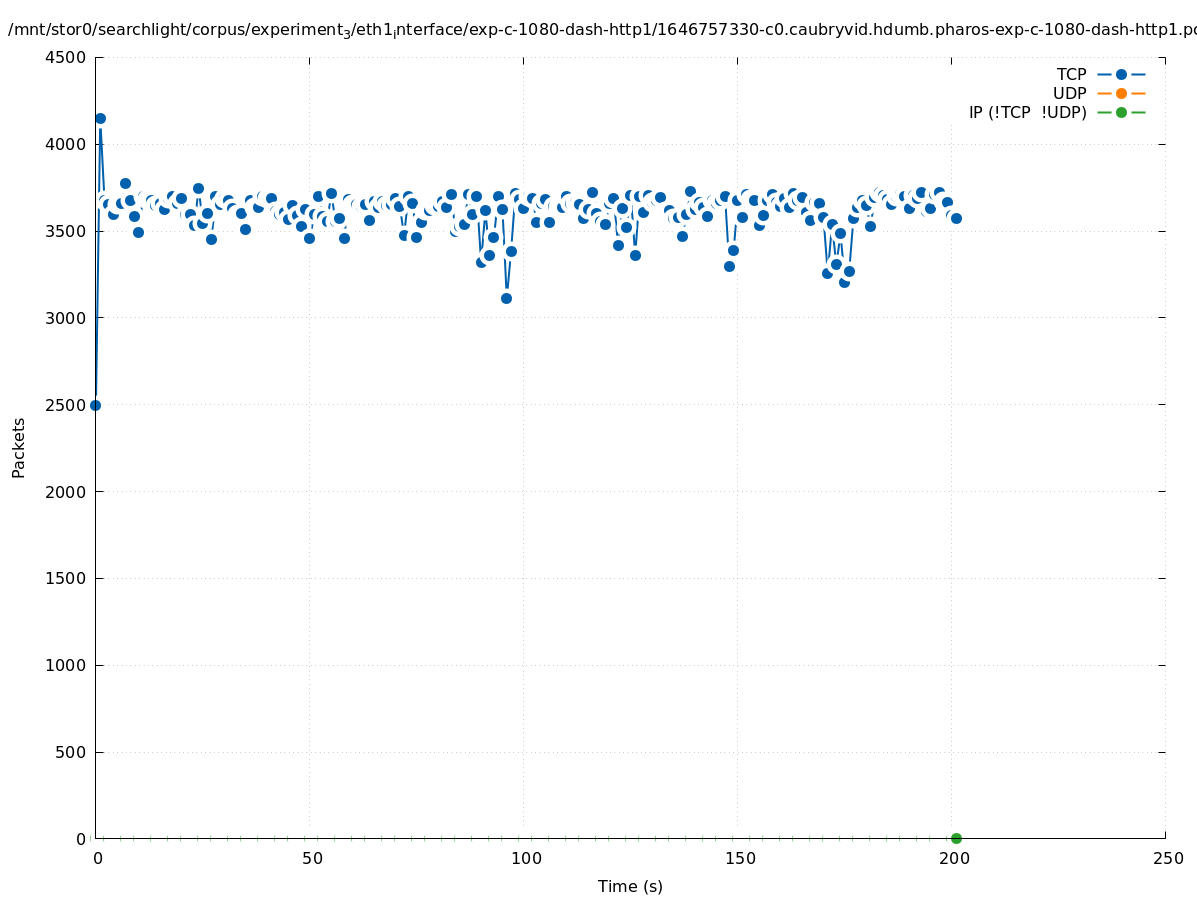Select the last TCP data point near 200s

pos(956,218)
